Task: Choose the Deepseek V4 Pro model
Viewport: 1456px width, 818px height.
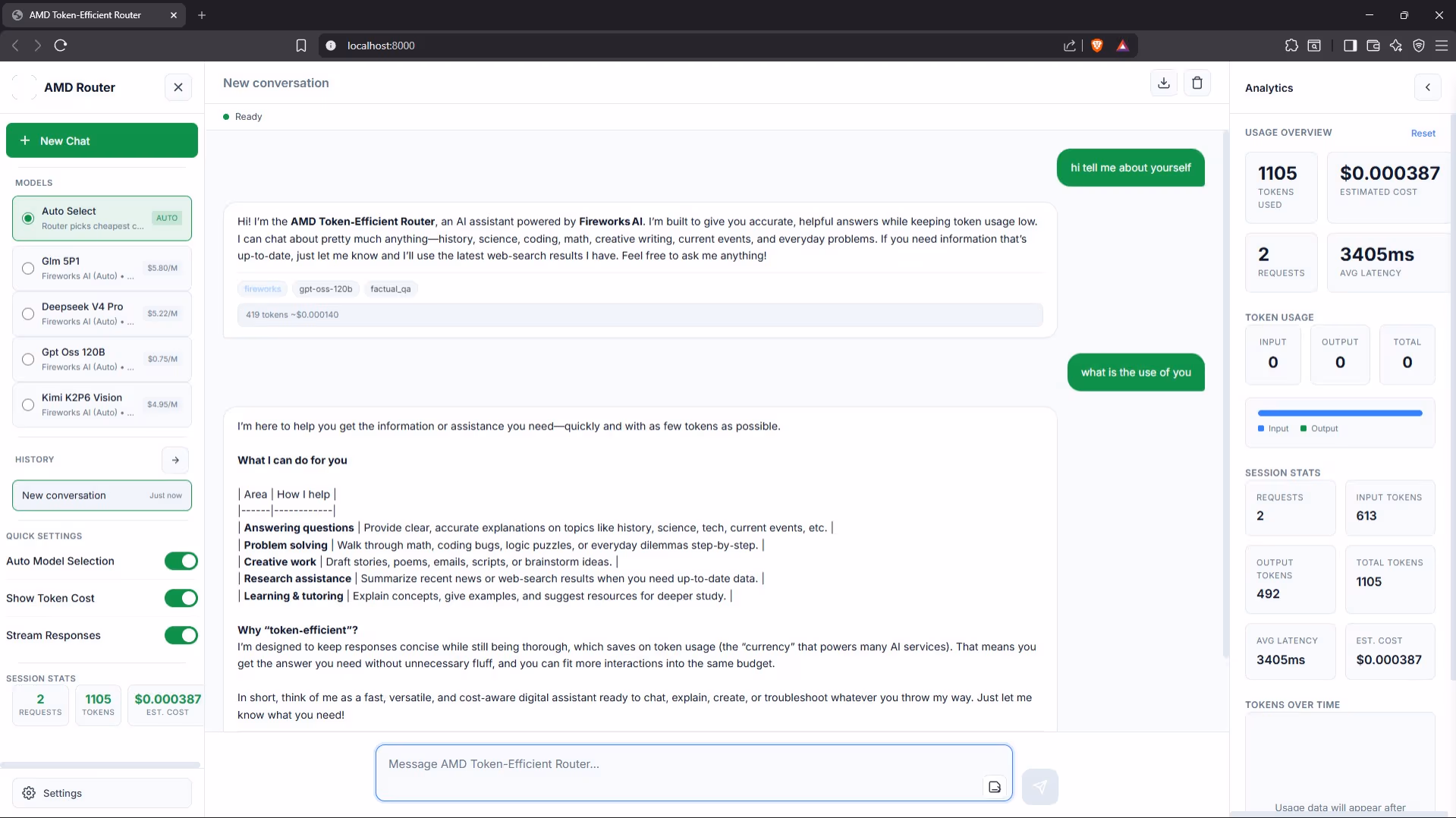Action: click(x=102, y=313)
